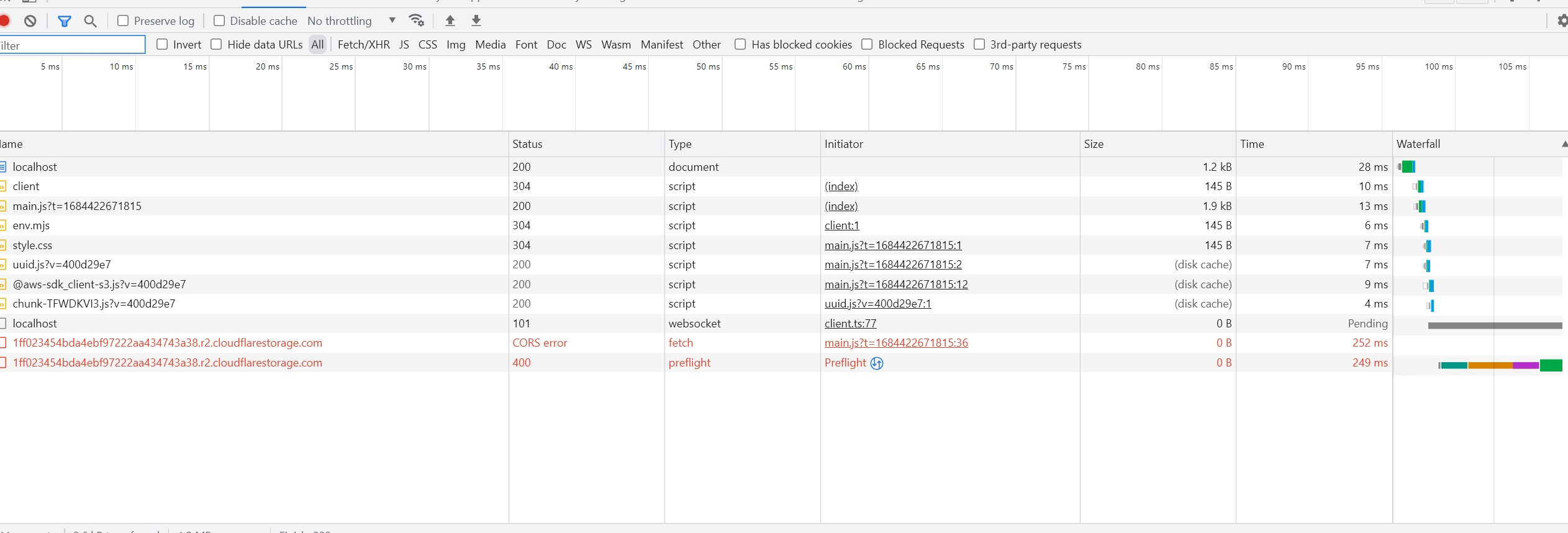Focus the Filter text input
The width and height of the screenshot is (1568, 533).
pos(72,45)
